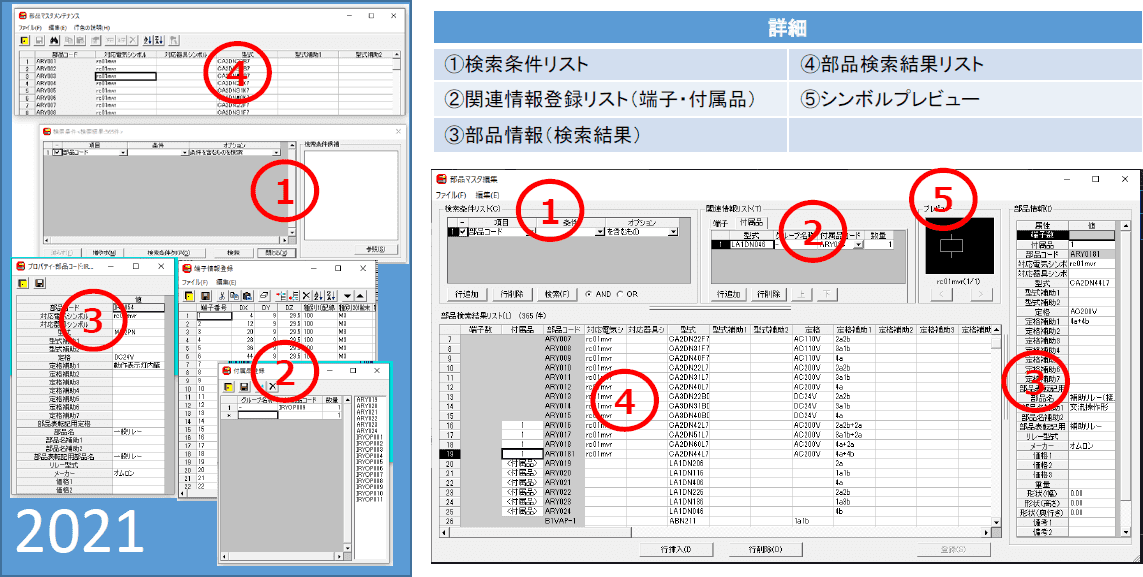Click the ascending sort icon in 部品マスタメンテナンス toolbar
This screenshot has width=1143, height=577.
click(x=148, y=40)
